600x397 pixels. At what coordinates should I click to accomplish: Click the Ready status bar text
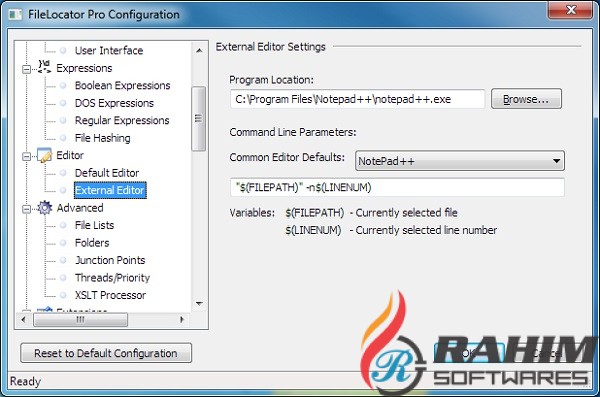[x=25, y=381]
